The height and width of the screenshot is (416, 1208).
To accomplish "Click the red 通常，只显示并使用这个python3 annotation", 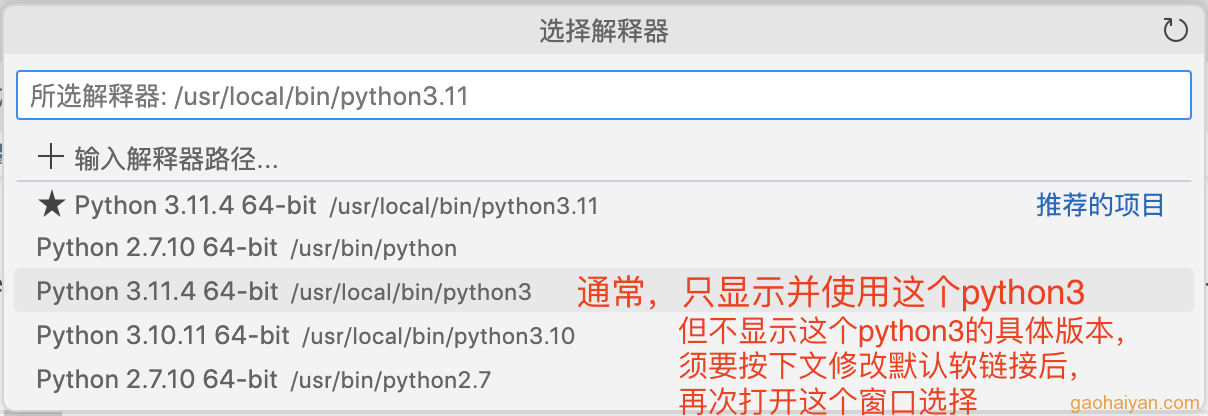I will pos(831,292).
